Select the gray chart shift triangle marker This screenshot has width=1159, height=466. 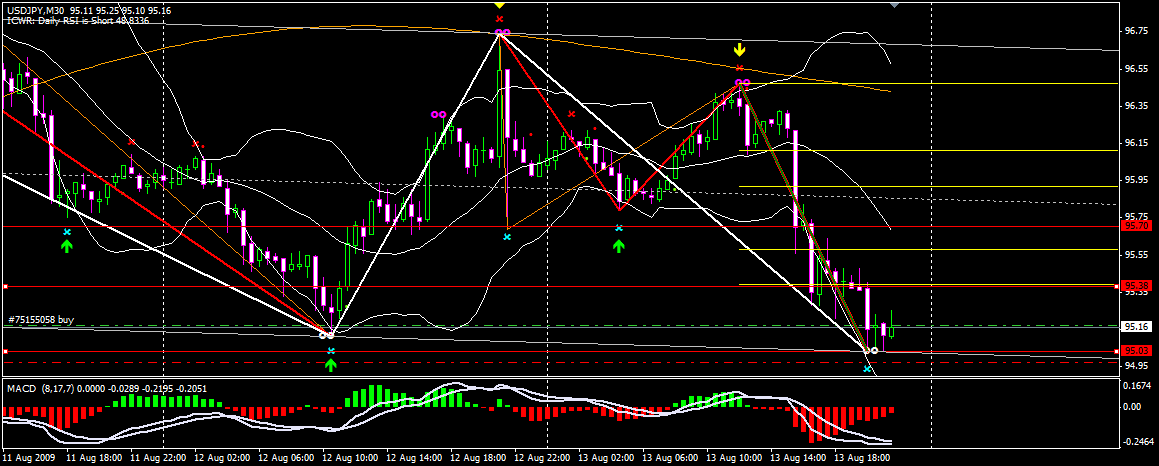[x=895, y=4]
